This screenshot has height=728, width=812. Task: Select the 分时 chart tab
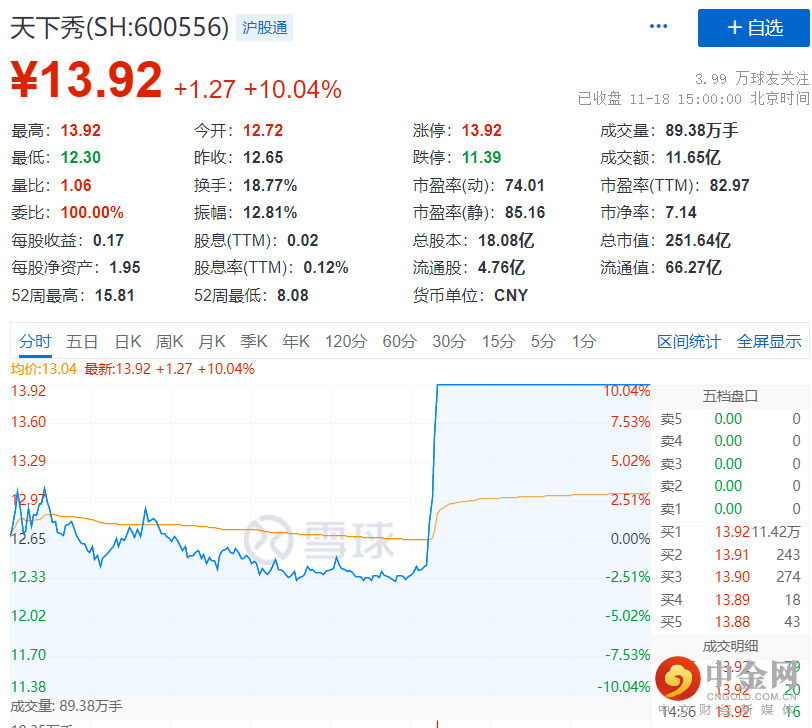pos(35,342)
